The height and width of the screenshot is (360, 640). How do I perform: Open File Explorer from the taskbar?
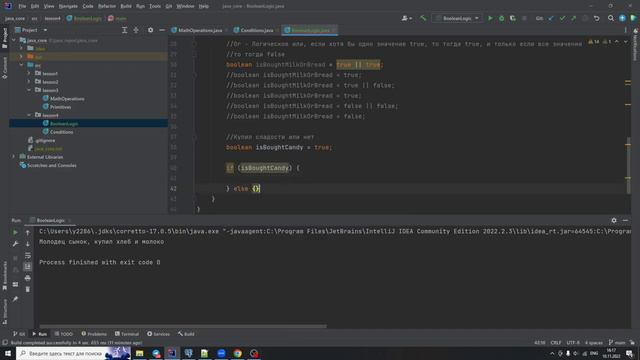[x=140, y=353]
